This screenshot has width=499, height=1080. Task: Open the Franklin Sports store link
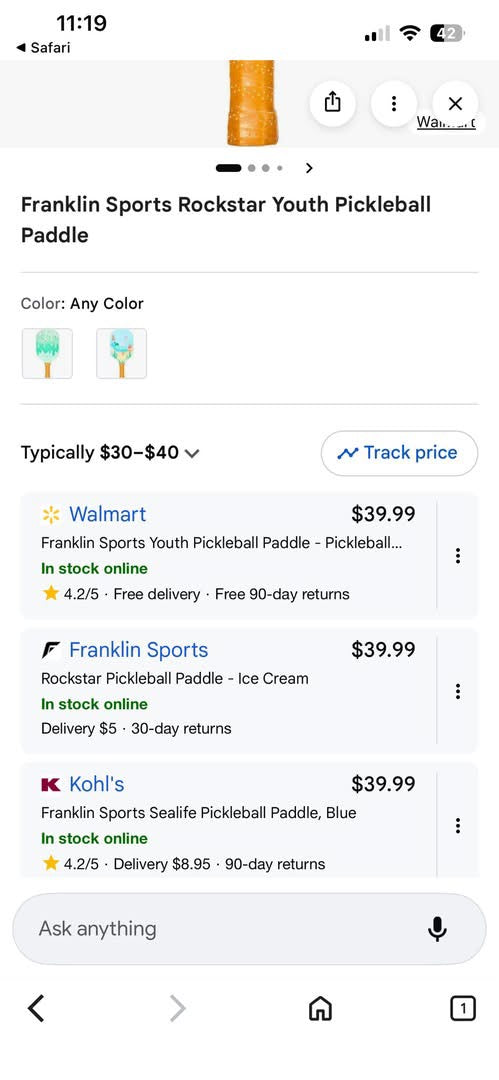pyautogui.click(x=139, y=650)
